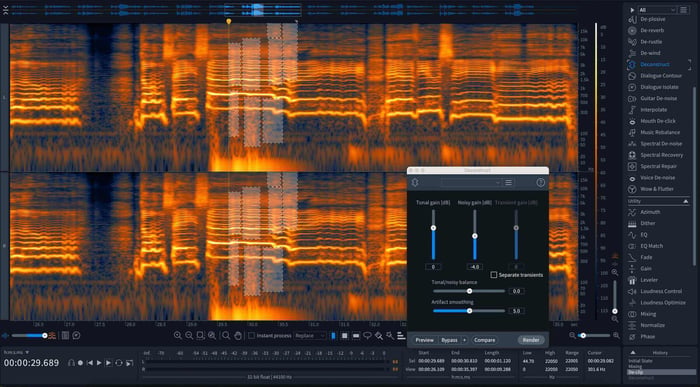Click the zoom out time icon in the toolbar

pyautogui.click(x=189, y=336)
